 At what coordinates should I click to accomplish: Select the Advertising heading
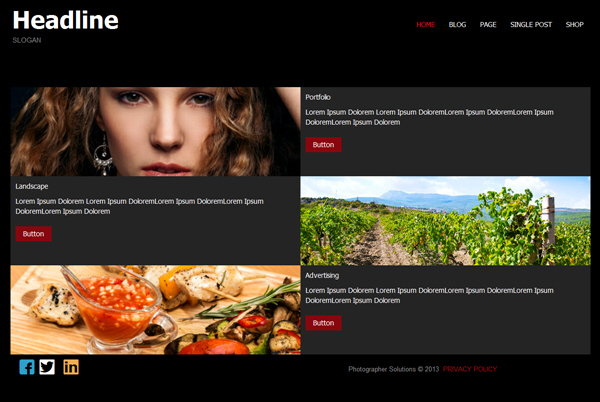pyautogui.click(x=322, y=275)
